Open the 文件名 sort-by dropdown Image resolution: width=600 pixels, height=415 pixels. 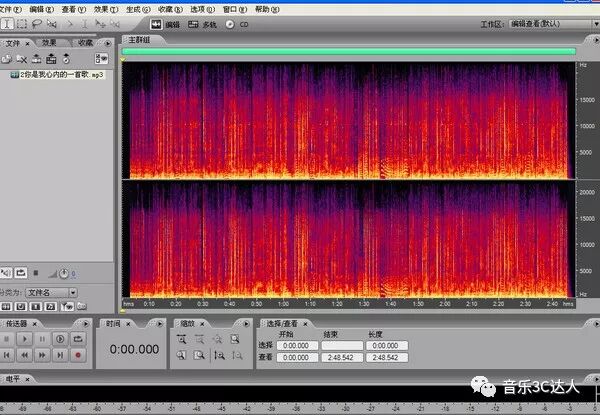pyautogui.click(x=52, y=293)
